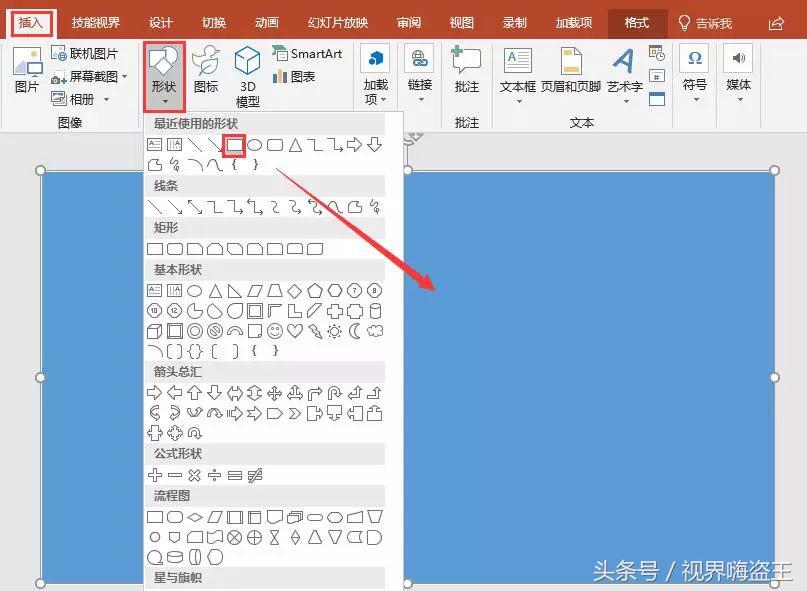Pick the Cross shape in 基本形状

335,311
